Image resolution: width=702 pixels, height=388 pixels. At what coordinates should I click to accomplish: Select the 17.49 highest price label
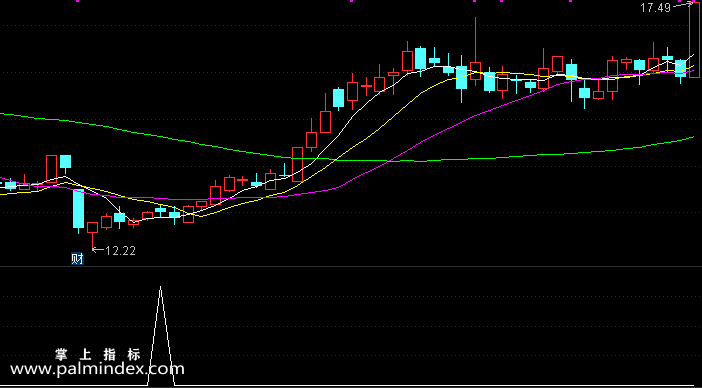(655, 8)
